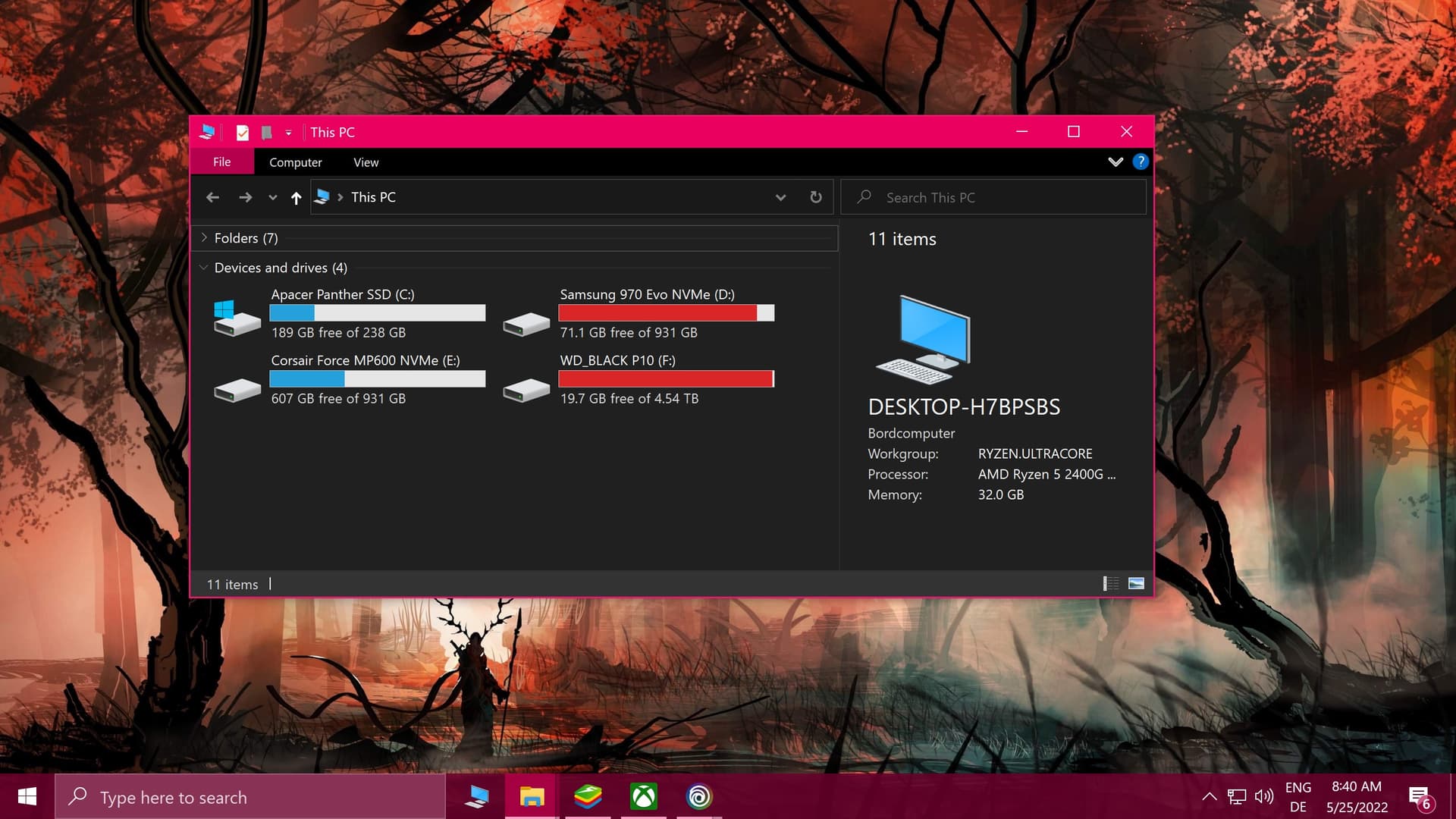Viewport: 1456px width, 819px height.
Task: Open Explorer help question mark icon
Action: (1140, 162)
